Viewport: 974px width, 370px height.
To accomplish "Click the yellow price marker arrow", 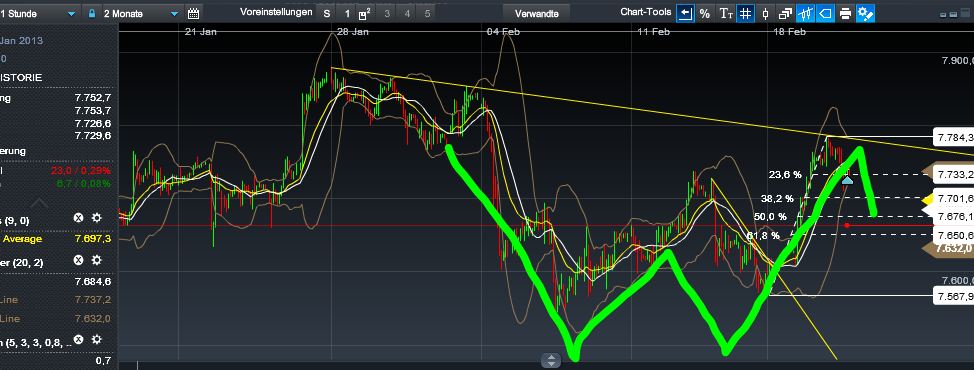I will click(x=928, y=200).
